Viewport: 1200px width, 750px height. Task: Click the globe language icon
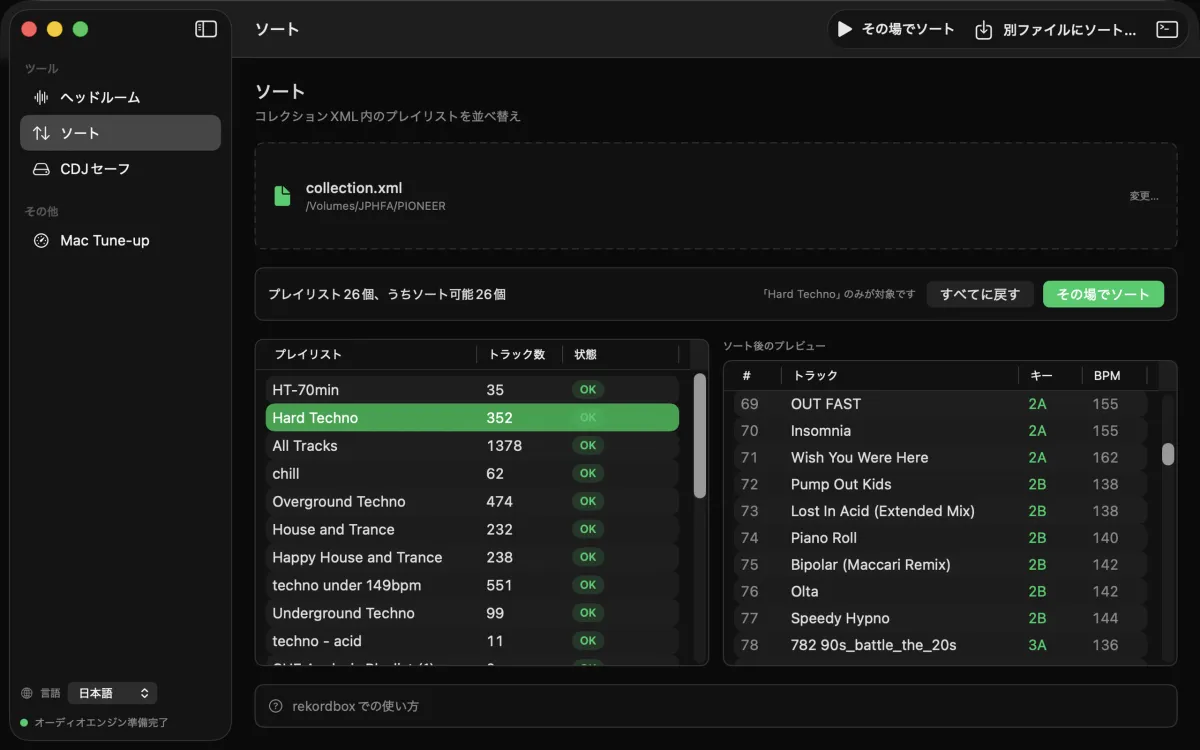point(27,693)
